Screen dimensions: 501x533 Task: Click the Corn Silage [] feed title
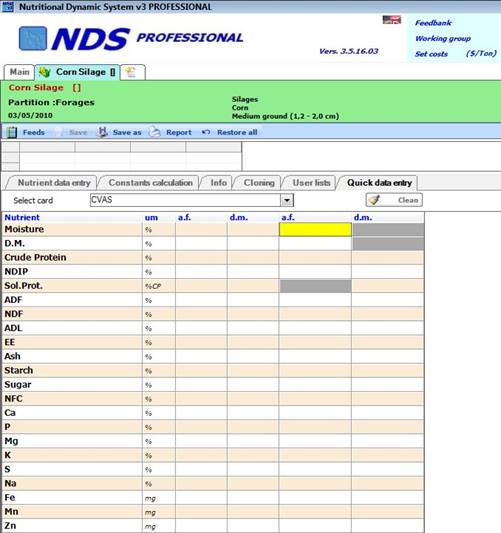click(x=45, y=88)
